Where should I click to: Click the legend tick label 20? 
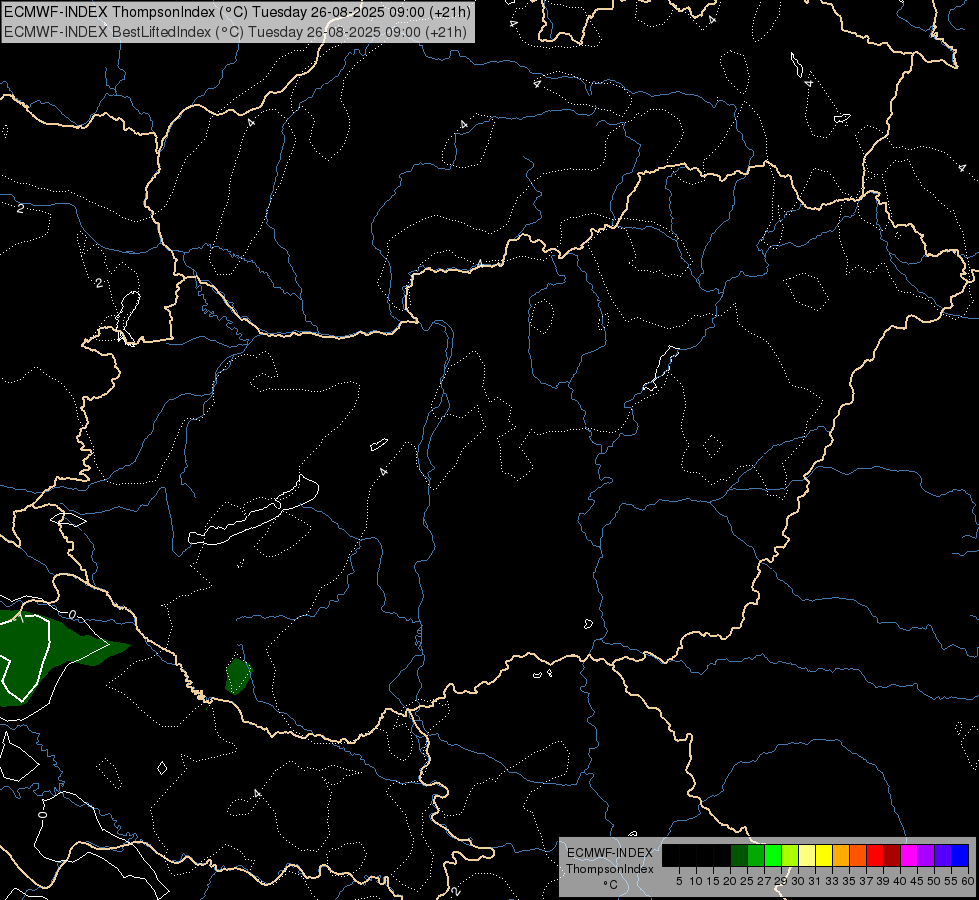click(730, 881)
